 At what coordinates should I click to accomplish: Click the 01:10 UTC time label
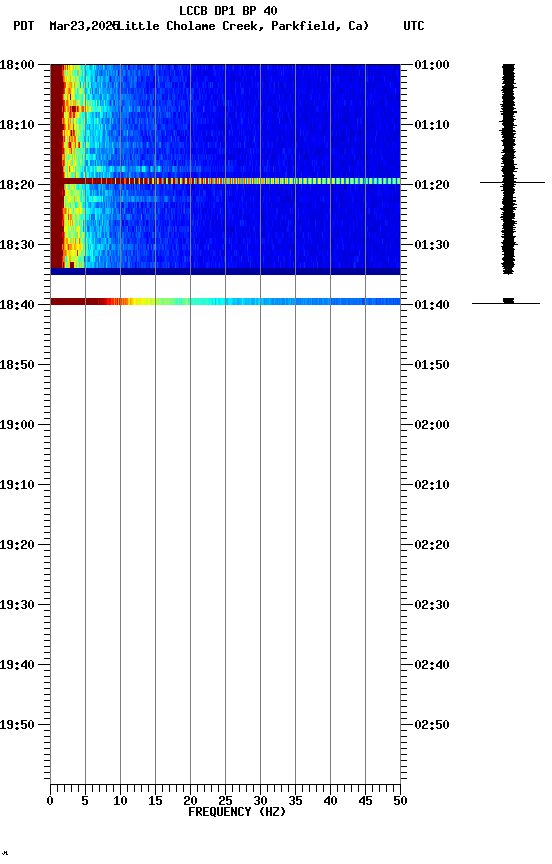[x=432, y=125]
